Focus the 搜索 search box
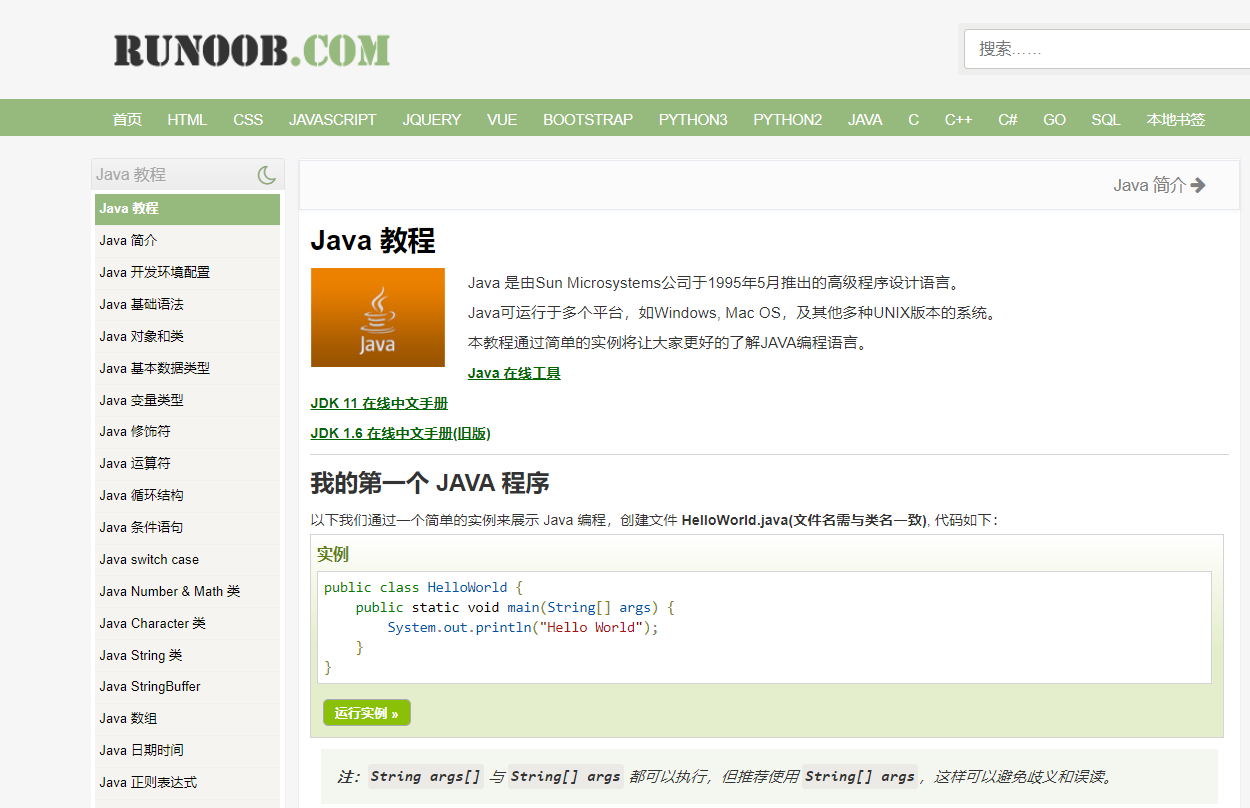The height and width of the screenshot is (808, 1250). (x=1107, y=49)
